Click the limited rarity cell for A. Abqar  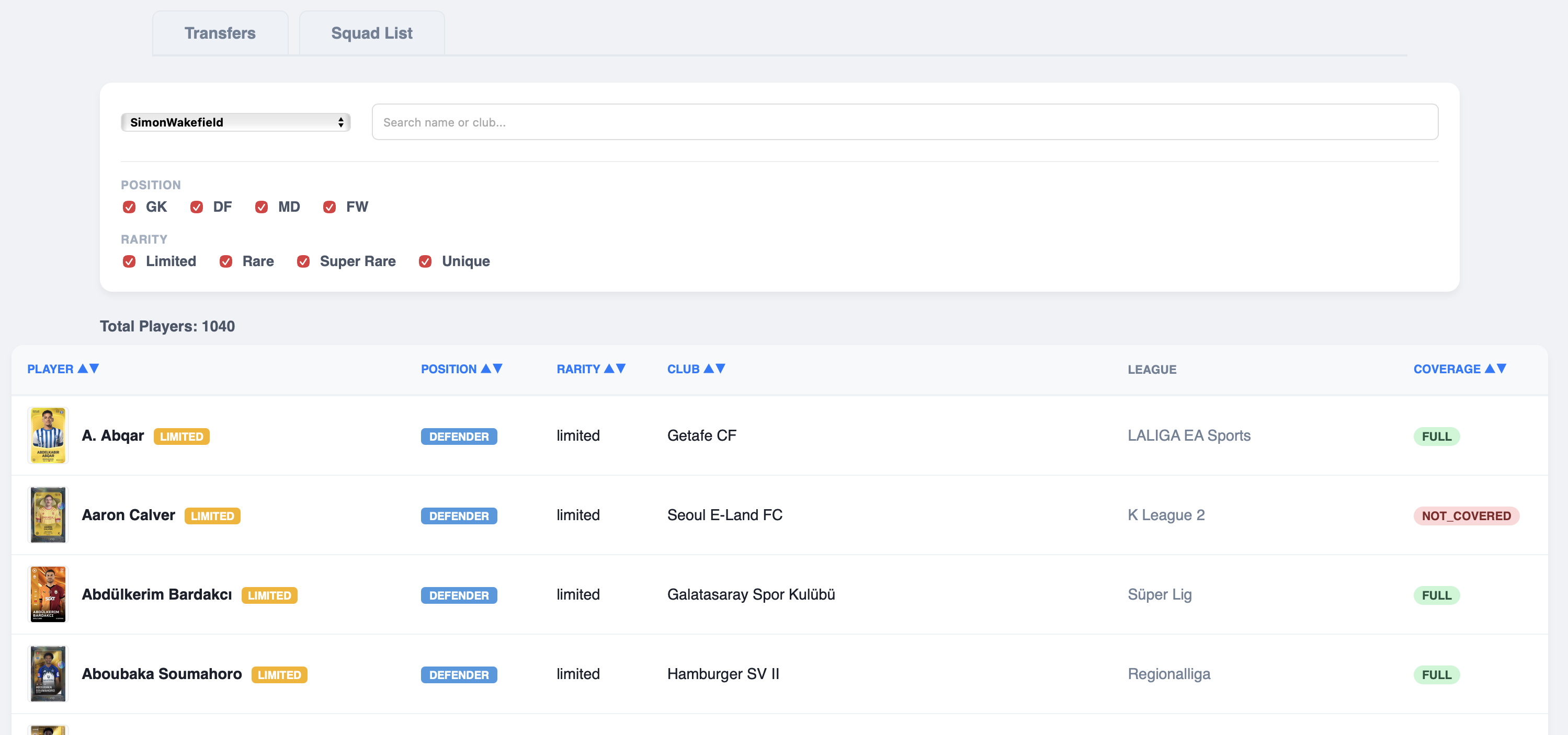(x=578, y=435)
